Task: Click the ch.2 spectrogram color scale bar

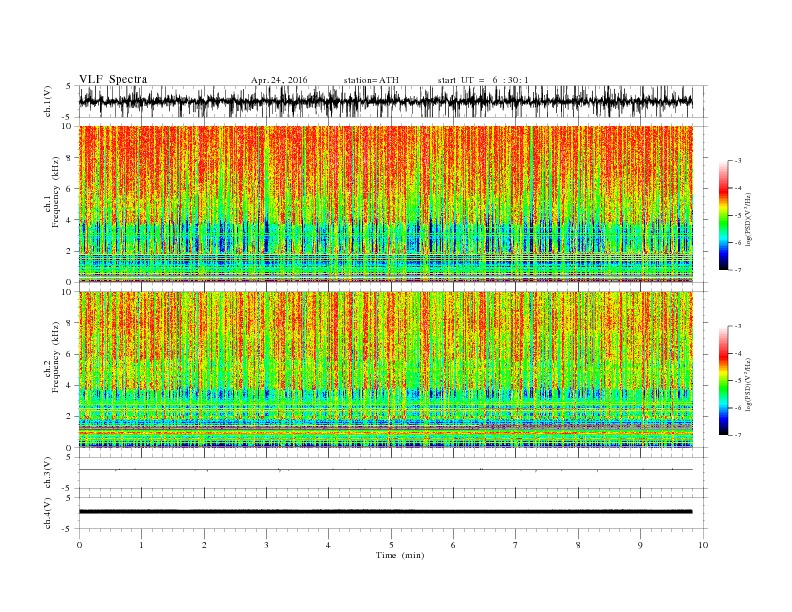Action: point(723,381)
